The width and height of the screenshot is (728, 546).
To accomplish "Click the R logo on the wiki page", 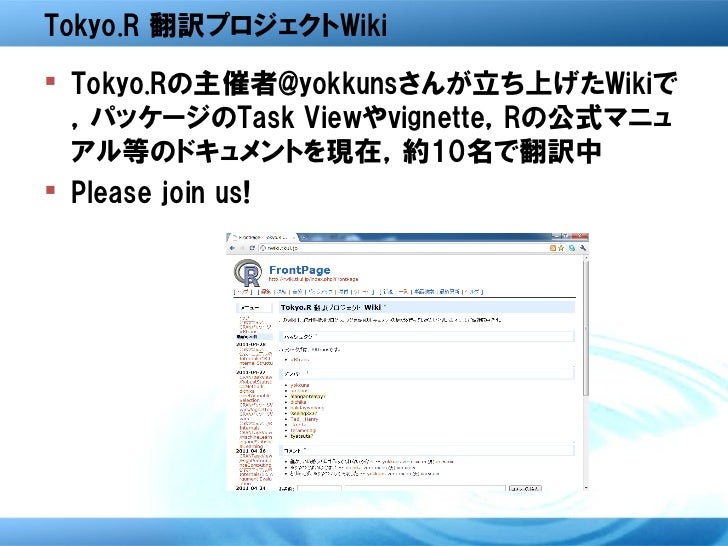I will click(247, 273).
